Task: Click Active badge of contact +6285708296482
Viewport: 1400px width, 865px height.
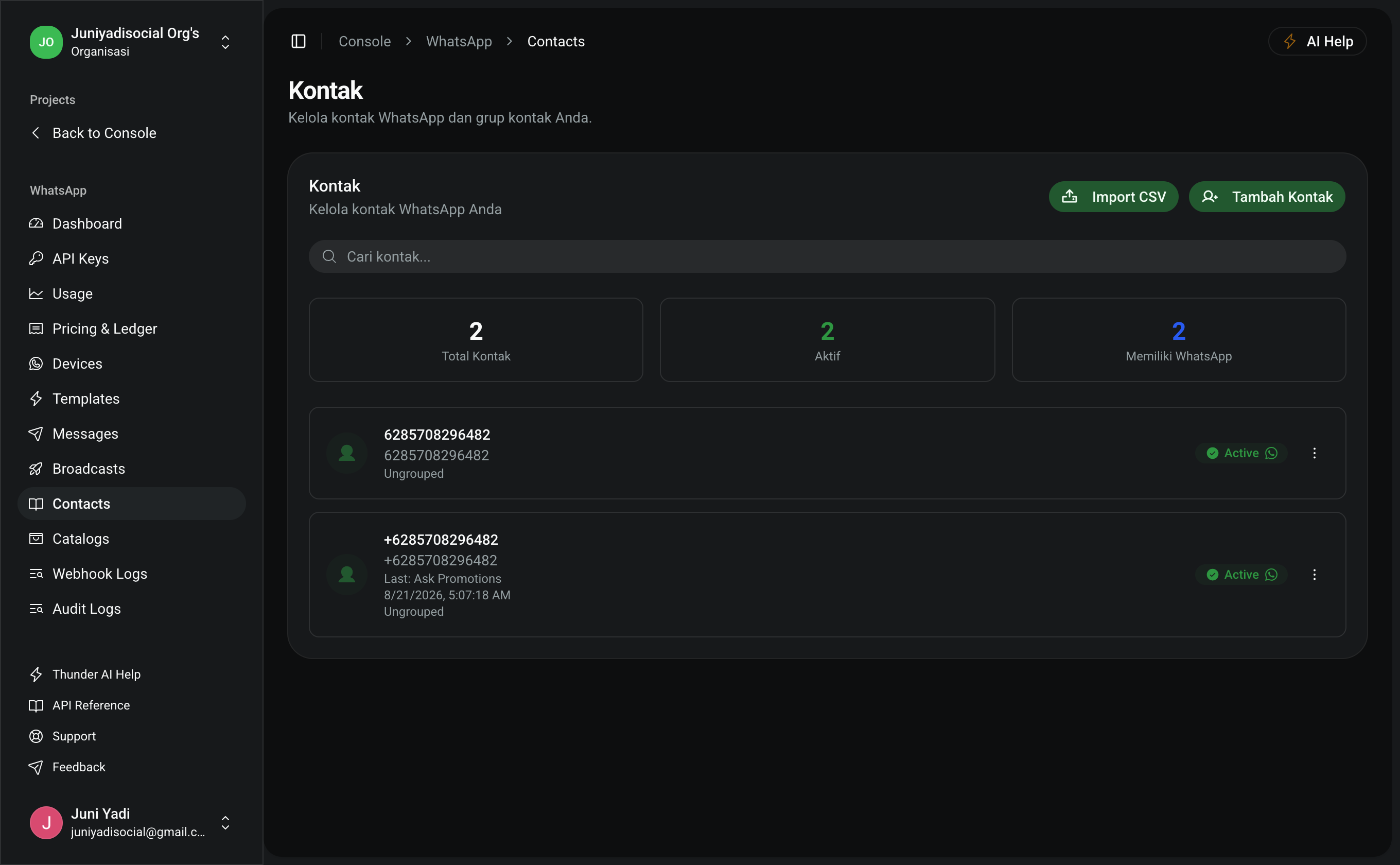Action: (x=1241, y=575)
